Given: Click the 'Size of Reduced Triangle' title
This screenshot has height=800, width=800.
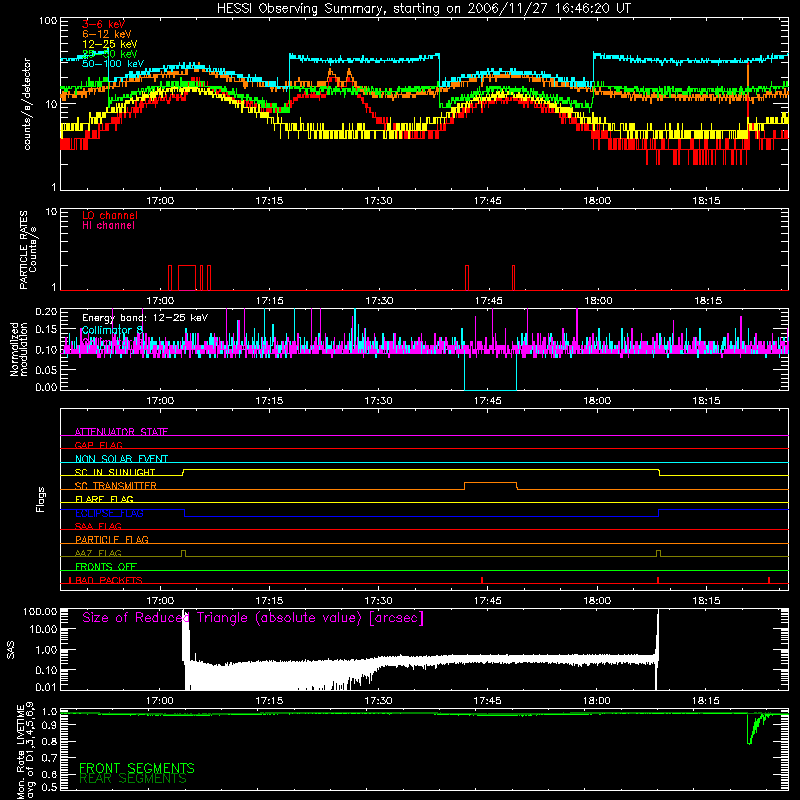Looking at the screenshot, I should 253,618.
